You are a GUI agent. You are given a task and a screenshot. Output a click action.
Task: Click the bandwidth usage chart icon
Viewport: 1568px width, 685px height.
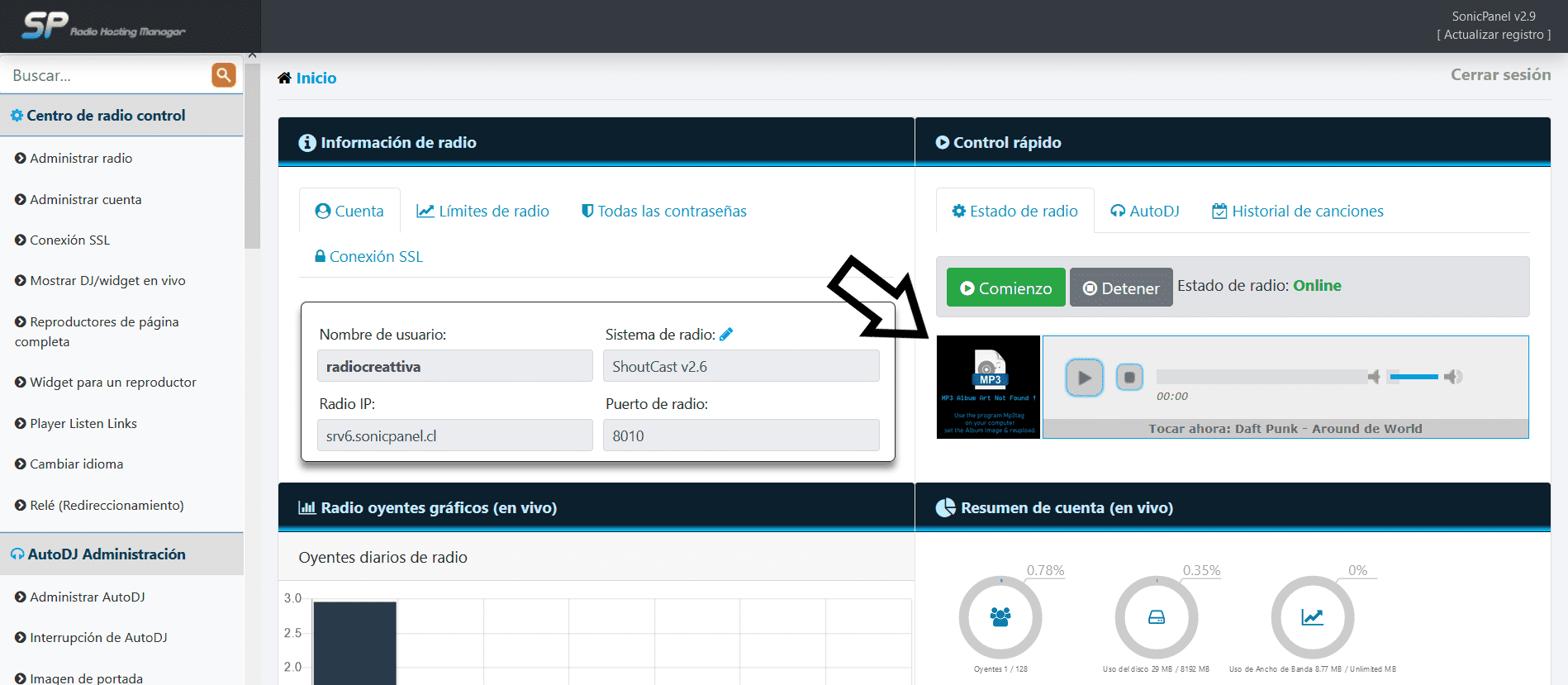click(x=1312, y=617)
